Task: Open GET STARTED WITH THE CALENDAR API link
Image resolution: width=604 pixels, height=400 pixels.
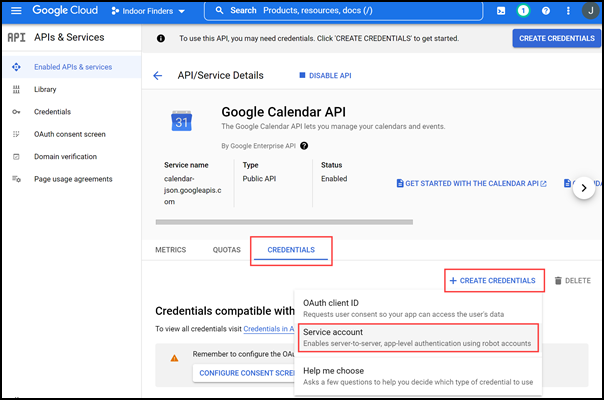Action: tap(471, 183)
